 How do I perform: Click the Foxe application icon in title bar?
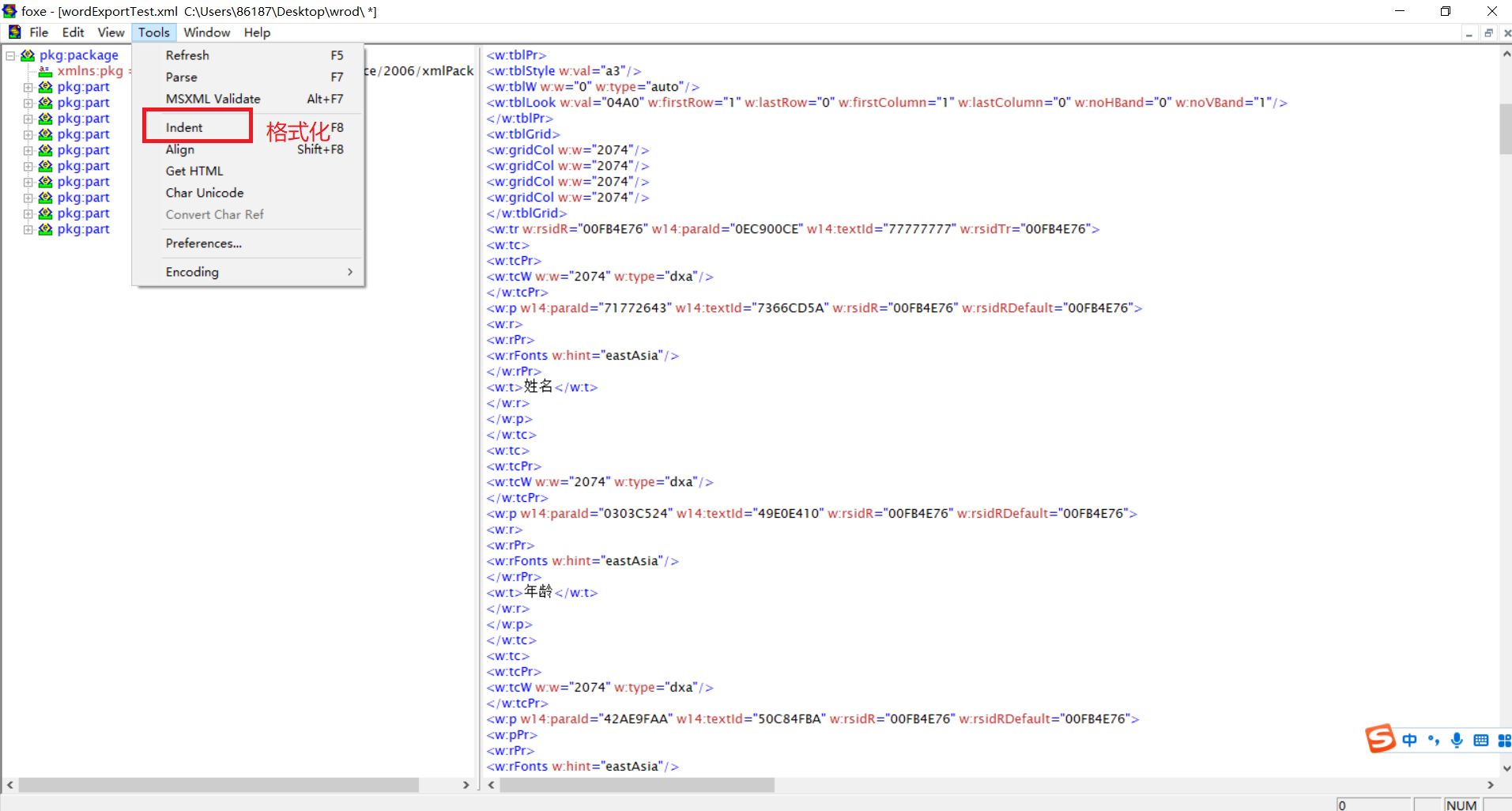(x=9, y=11)
